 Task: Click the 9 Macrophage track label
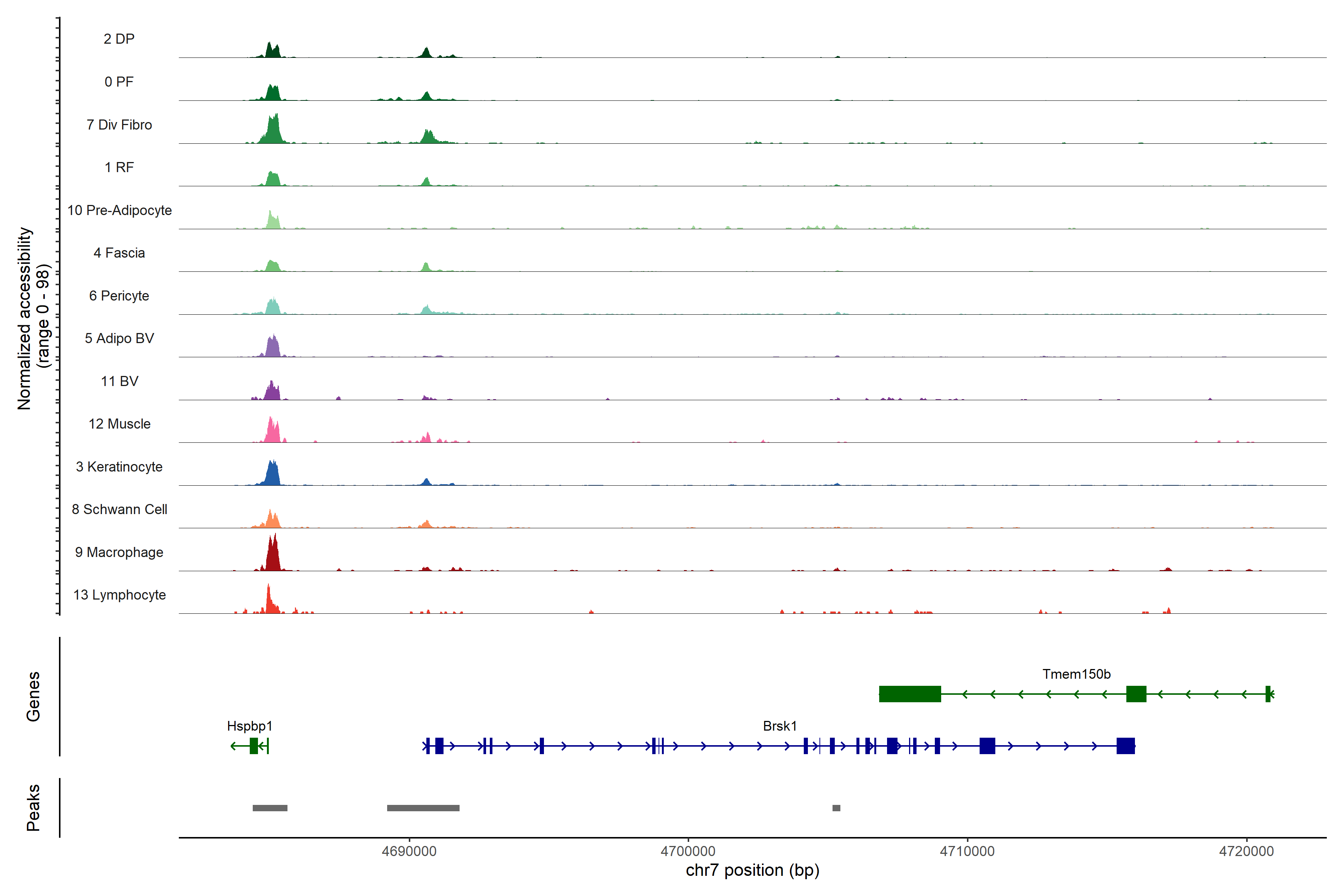click(119, 552)
